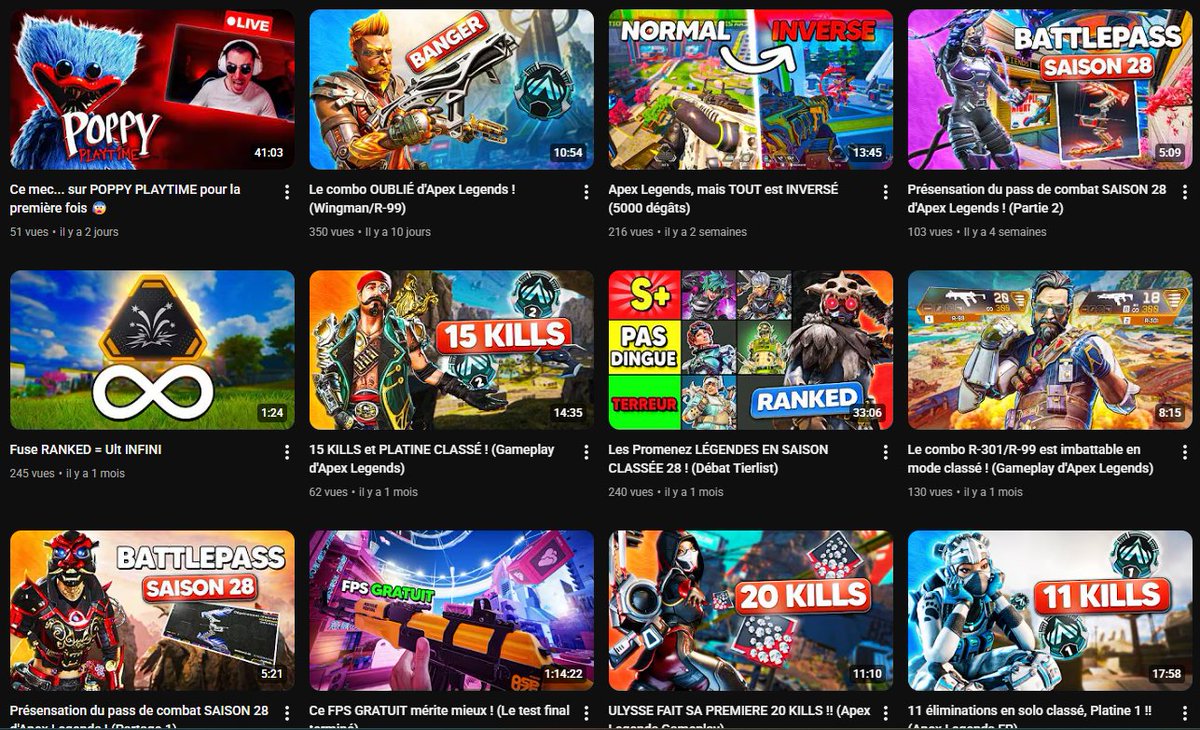
Task: Open title 'Le combo R-301/R-99 est imbattable'
Action: click(x=1031, y=459)
